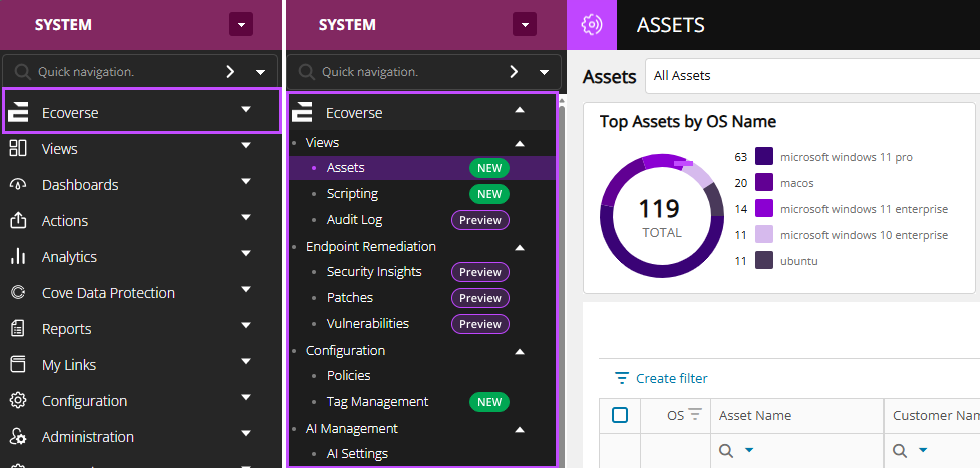Collapse the expanded Ecoverse menu arrow
Screen dimensions: 980x468
[520, 109]
